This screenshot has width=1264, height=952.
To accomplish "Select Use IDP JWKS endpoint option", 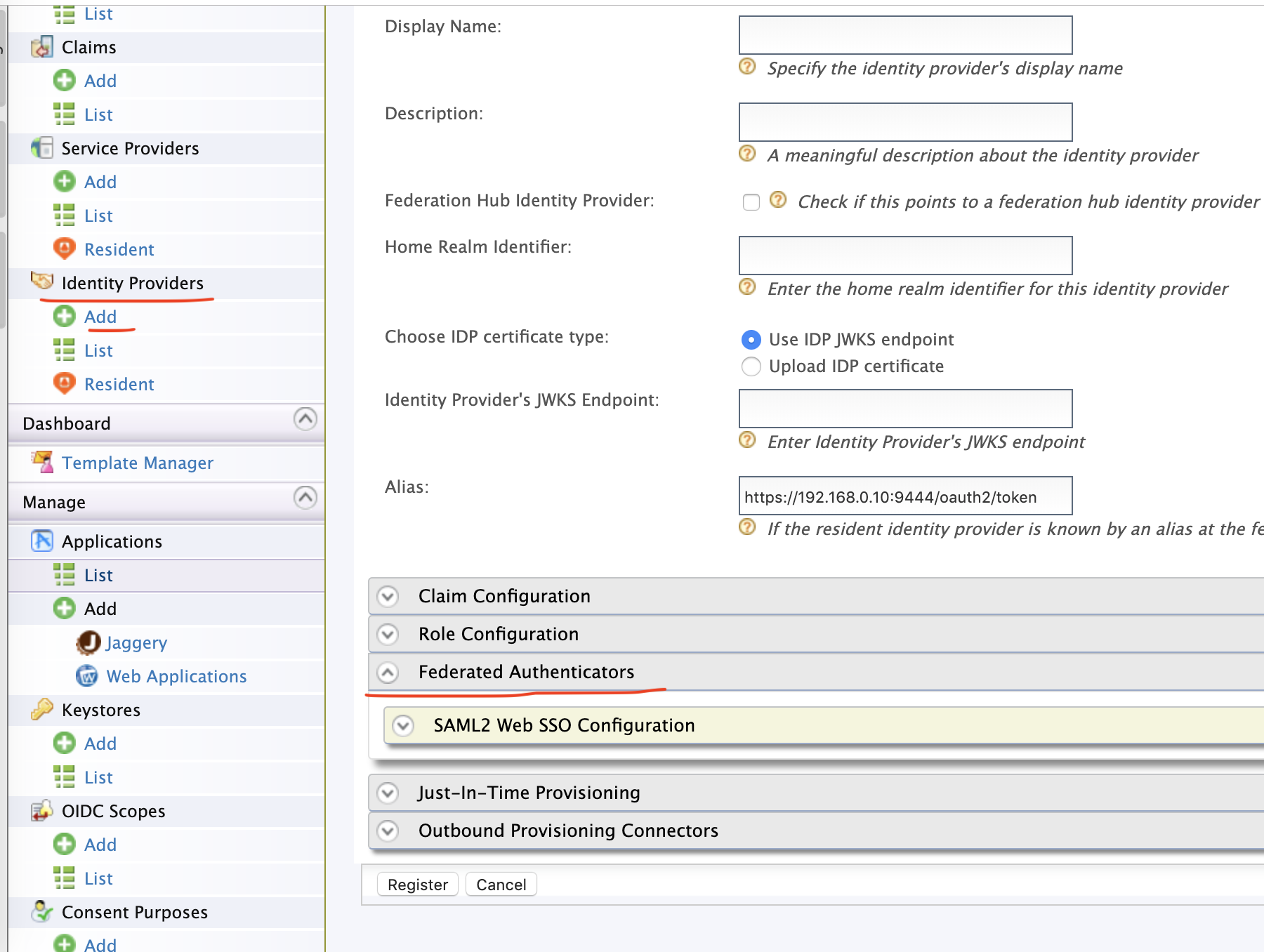I will [x=751, y=340].
